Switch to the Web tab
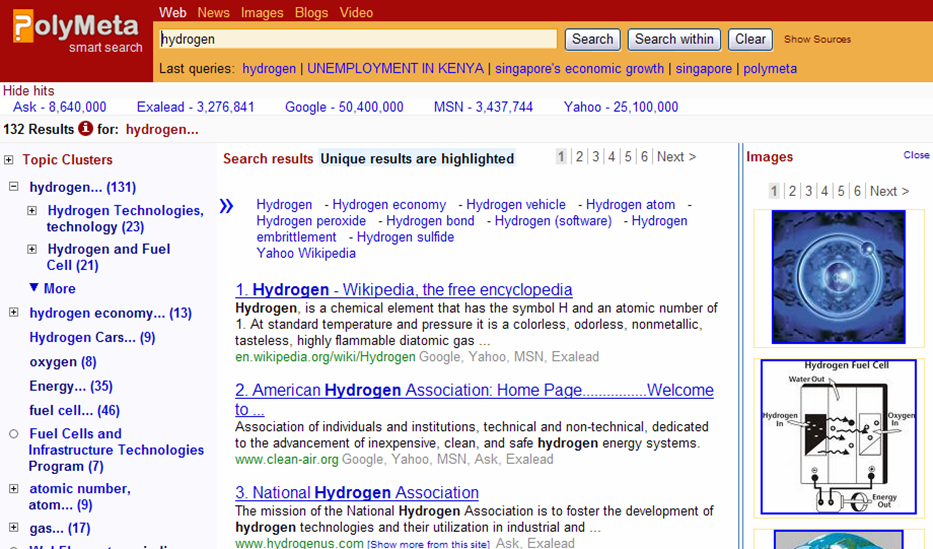 (x=173, y=12)
